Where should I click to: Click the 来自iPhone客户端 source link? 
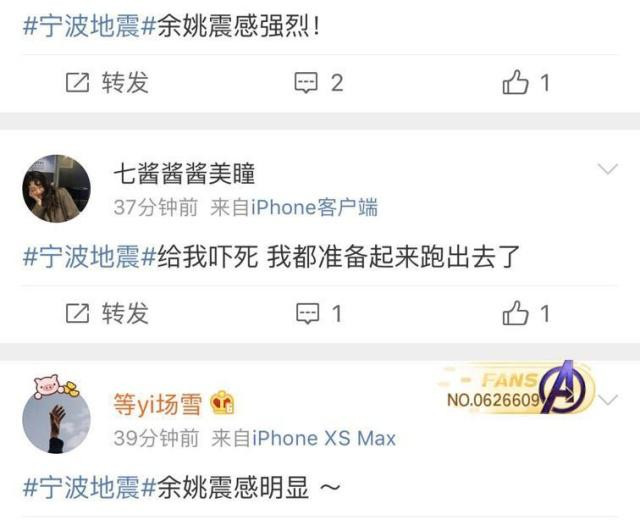pos(294,207)
